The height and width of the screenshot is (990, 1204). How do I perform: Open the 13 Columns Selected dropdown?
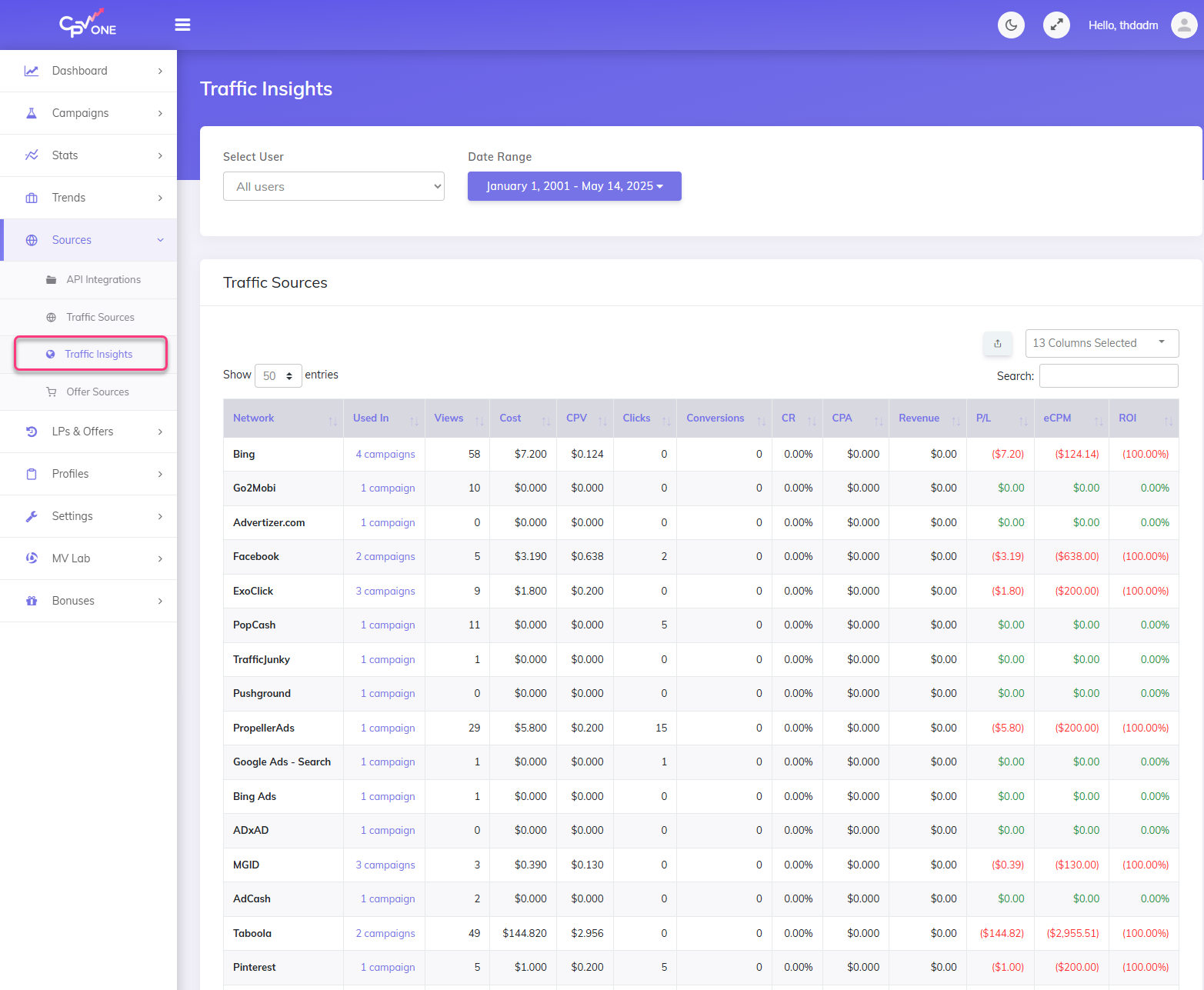1102,343
